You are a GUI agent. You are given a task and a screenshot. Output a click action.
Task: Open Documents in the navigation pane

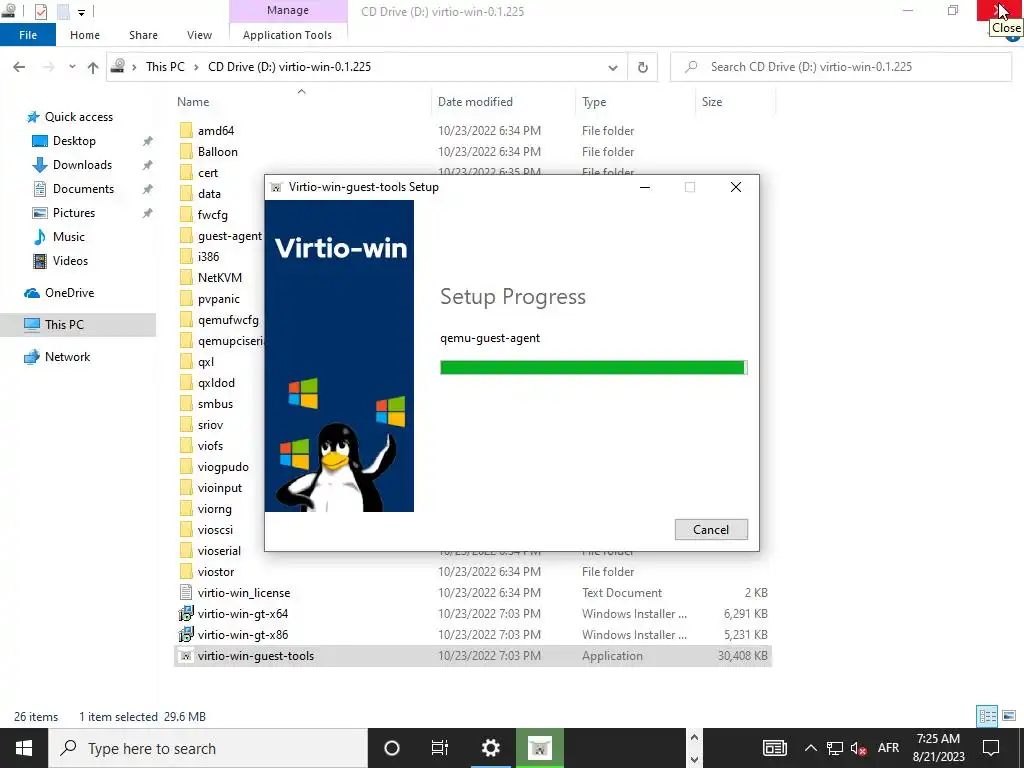(83, 189)
